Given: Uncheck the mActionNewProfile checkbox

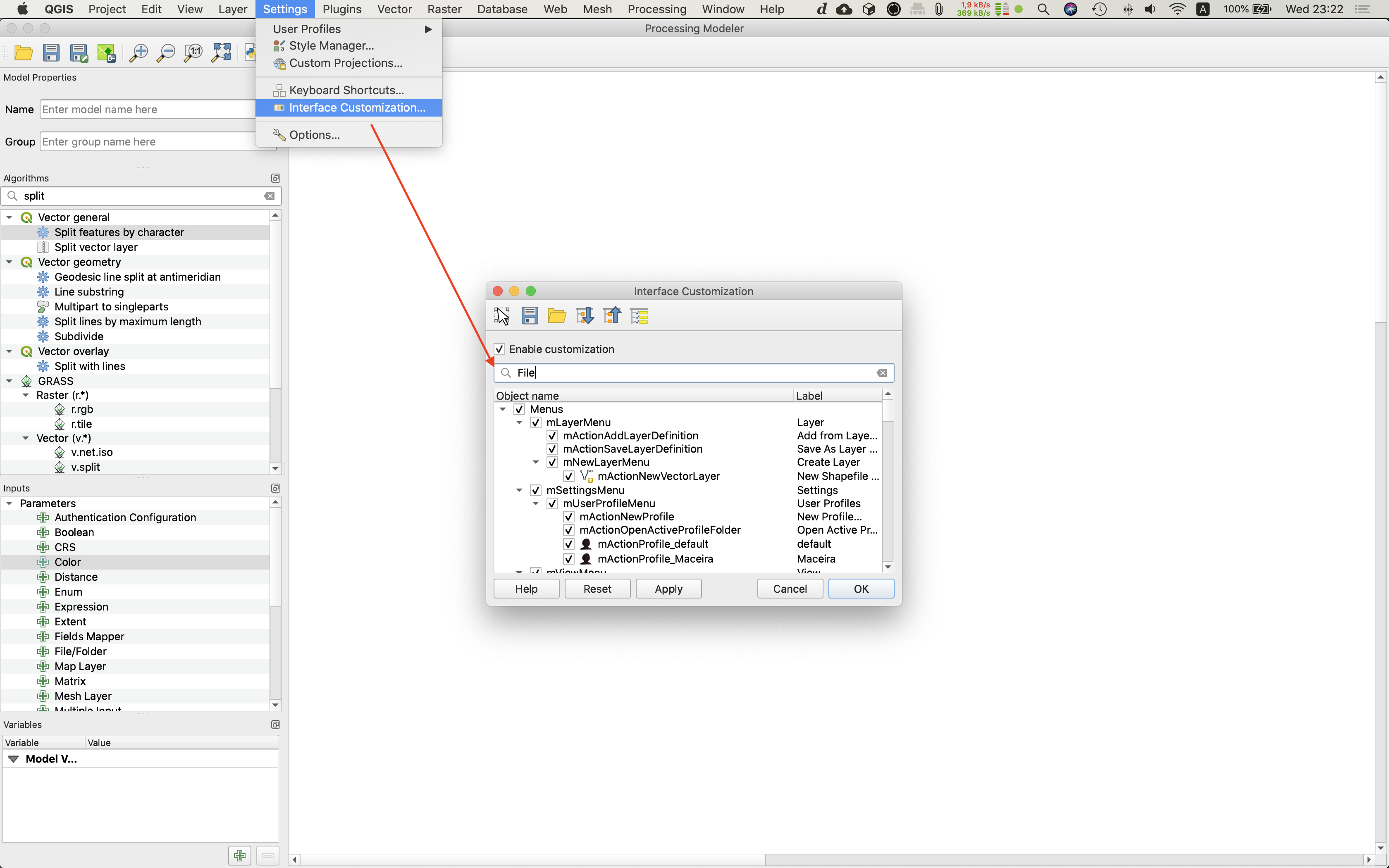Looking at the screenshot, I should click(x=569, y=517).
